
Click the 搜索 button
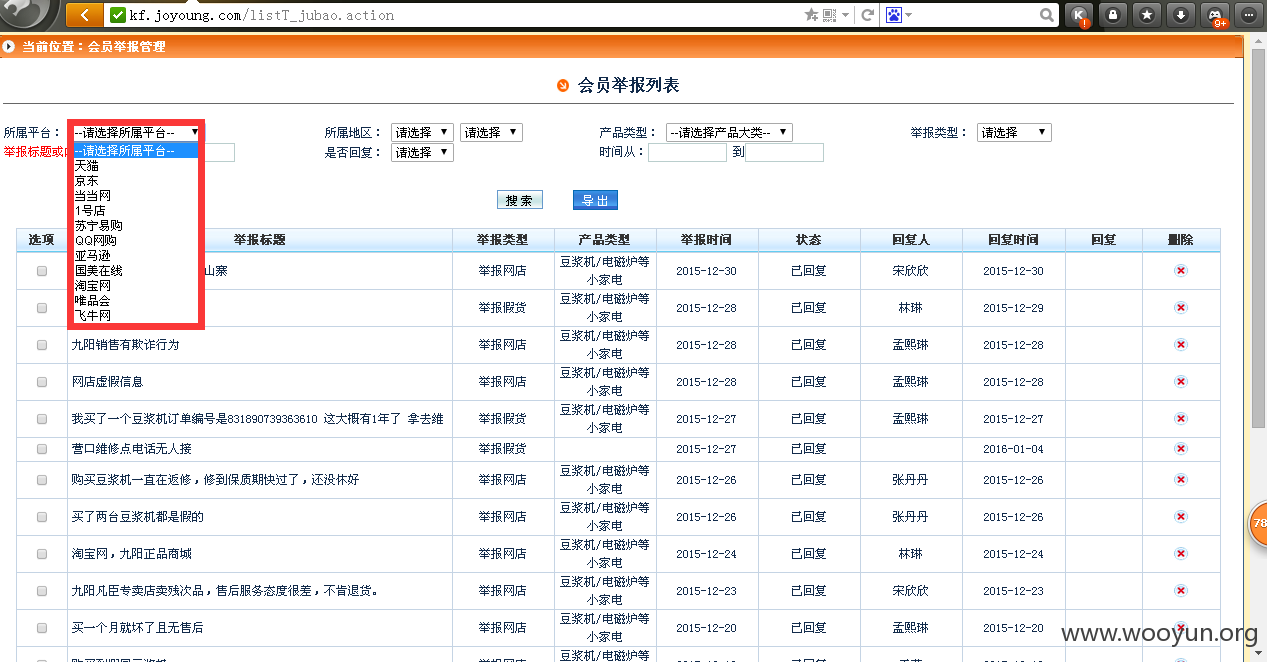coord(519,200)
